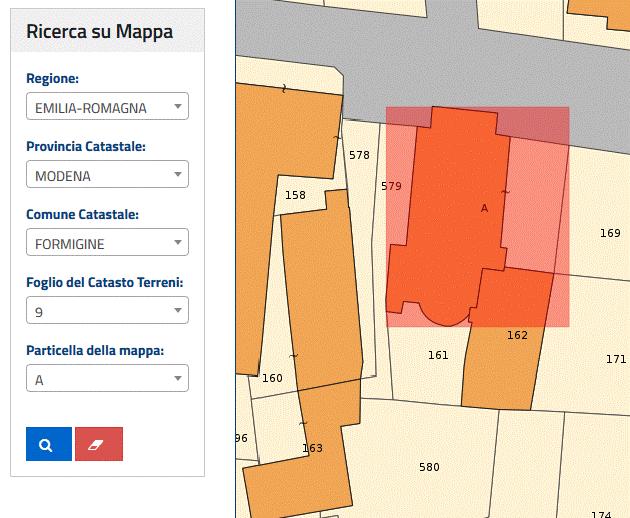Click the blue magnifier search button
Viewport: 630px width, 518px height.
[49, 444]
